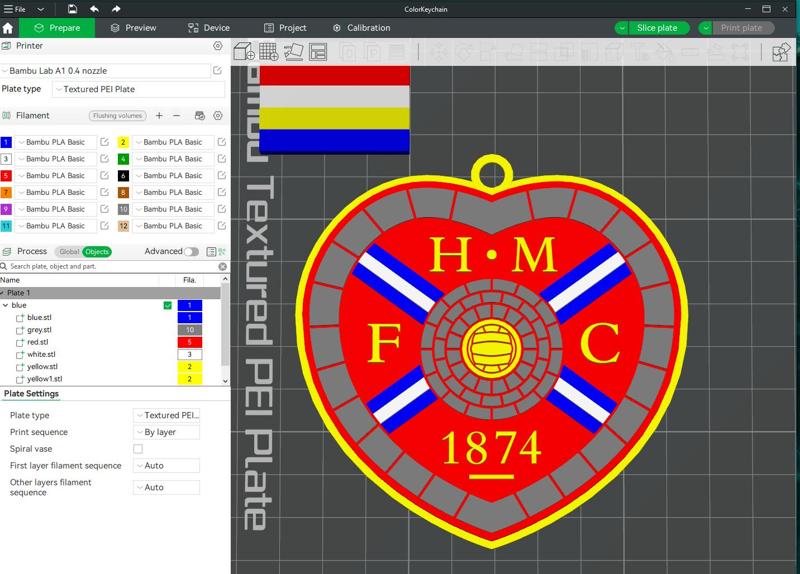Open the Slice plate dropdown arrow
The image size is (800, 574).
click(621, 28)
